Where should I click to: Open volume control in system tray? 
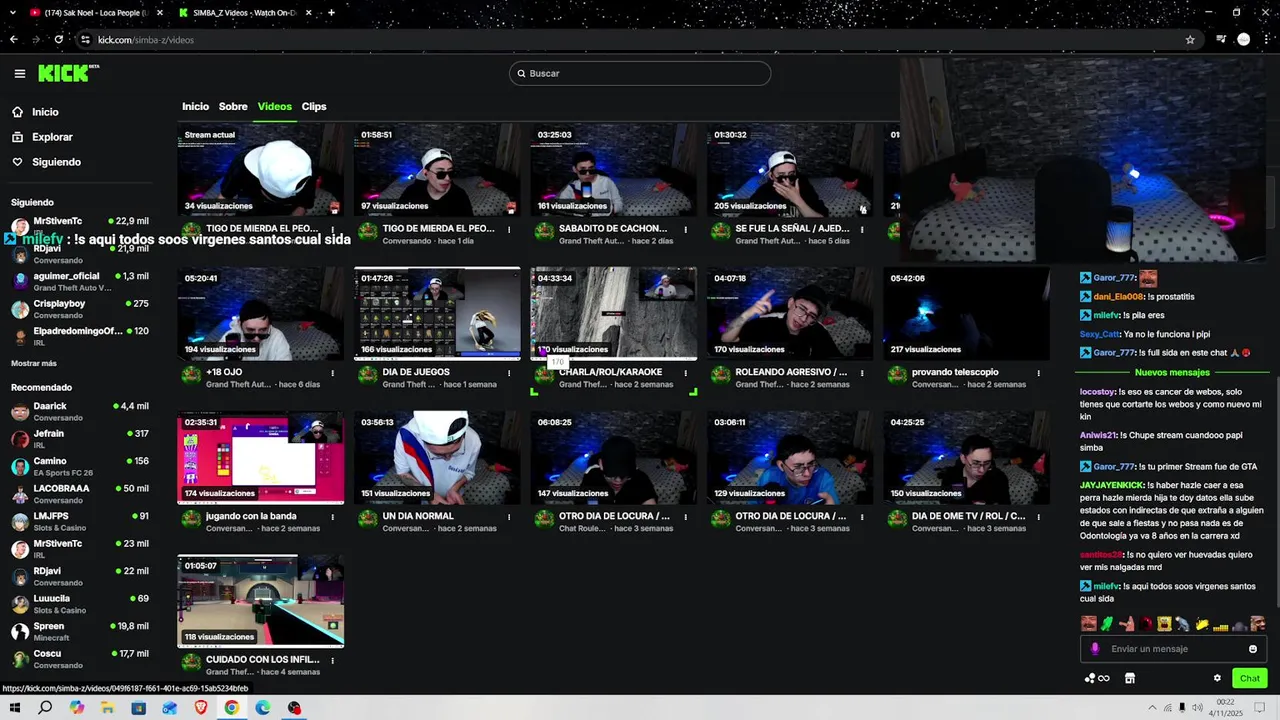1196,708
